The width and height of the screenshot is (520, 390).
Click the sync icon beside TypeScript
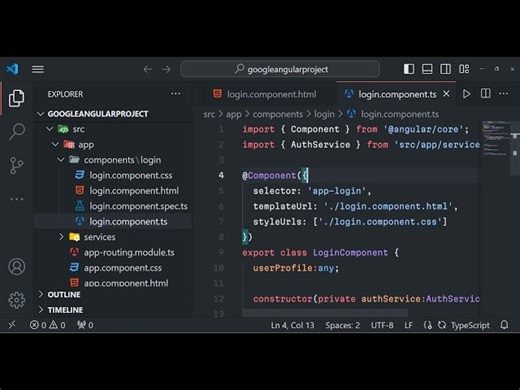point(442,325)
